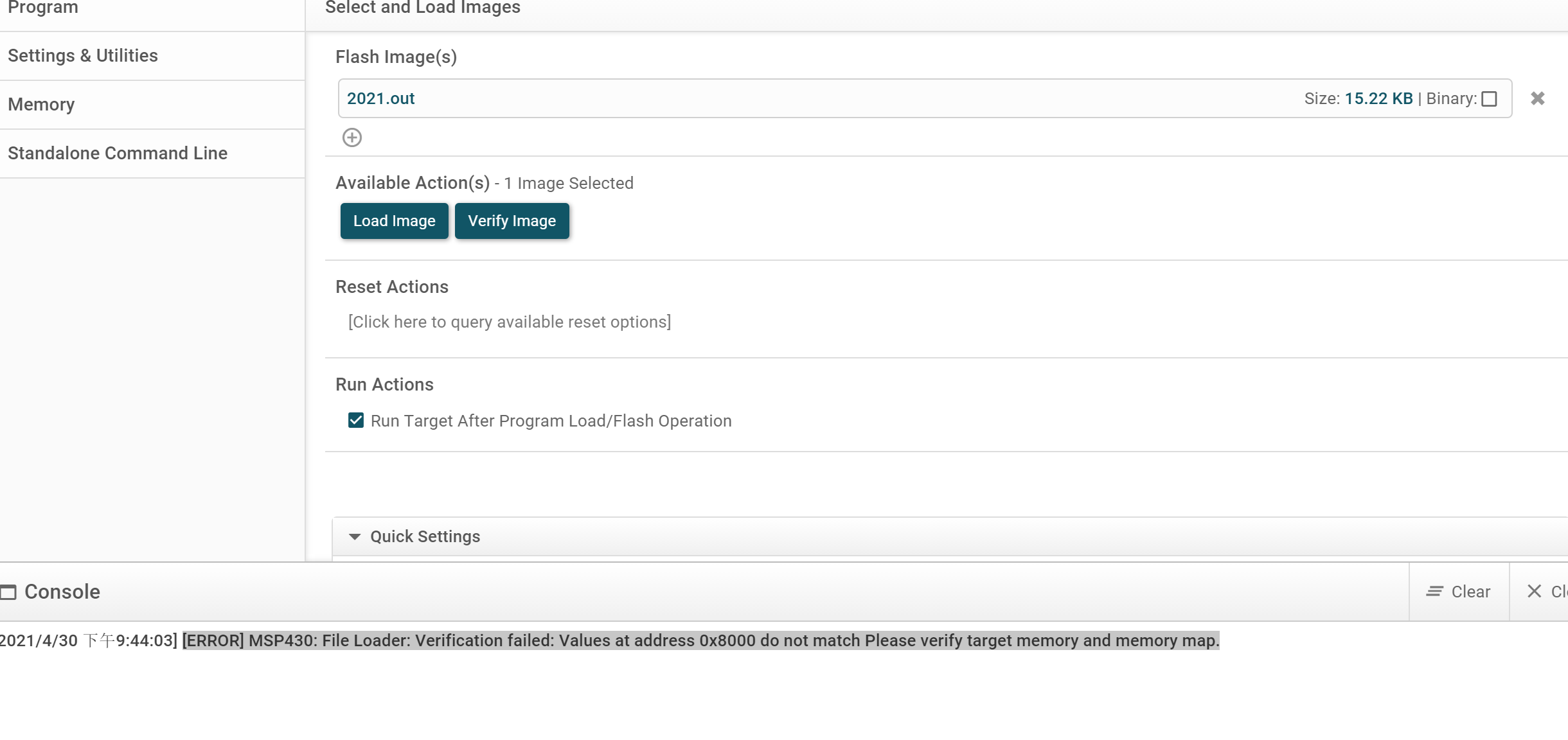Click to query available reset options
This screenshot has width=1568, height=740.
click(510, 322)
